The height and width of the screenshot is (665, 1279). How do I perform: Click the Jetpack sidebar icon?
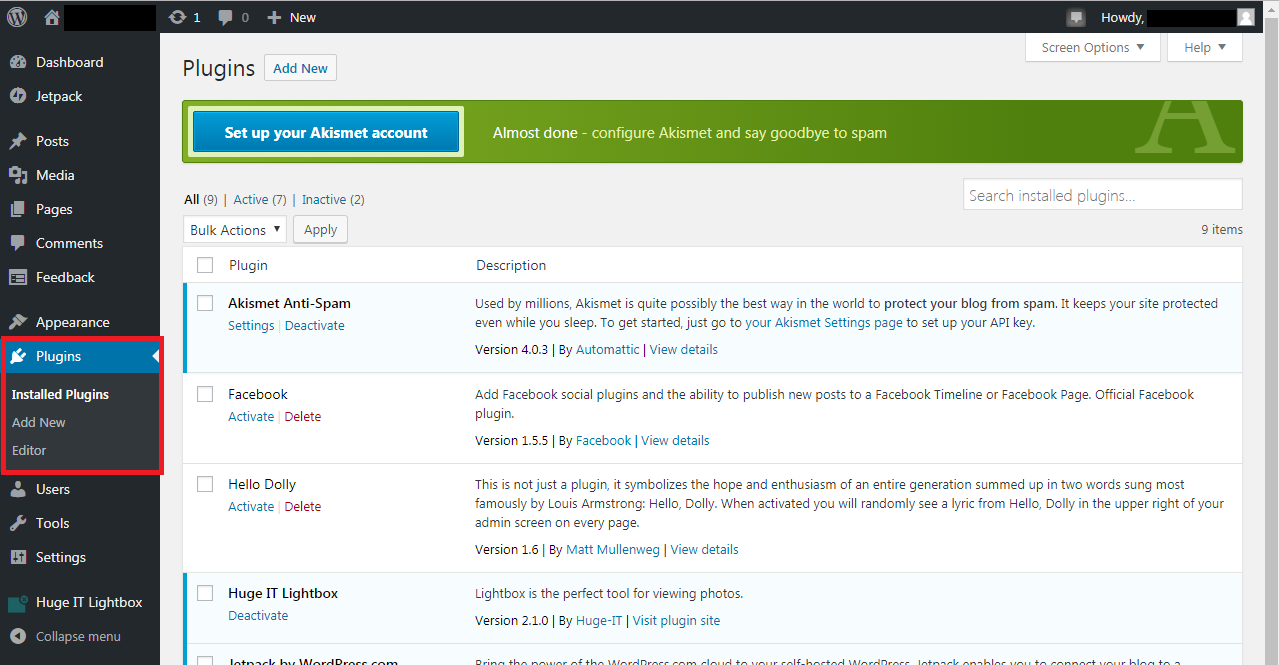(18, 96)
